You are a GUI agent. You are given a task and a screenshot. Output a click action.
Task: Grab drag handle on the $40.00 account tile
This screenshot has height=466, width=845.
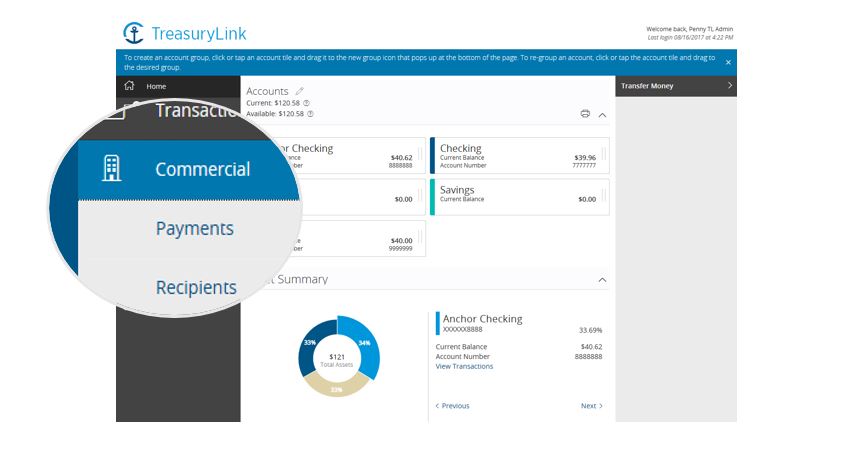(x=420, y=237)
